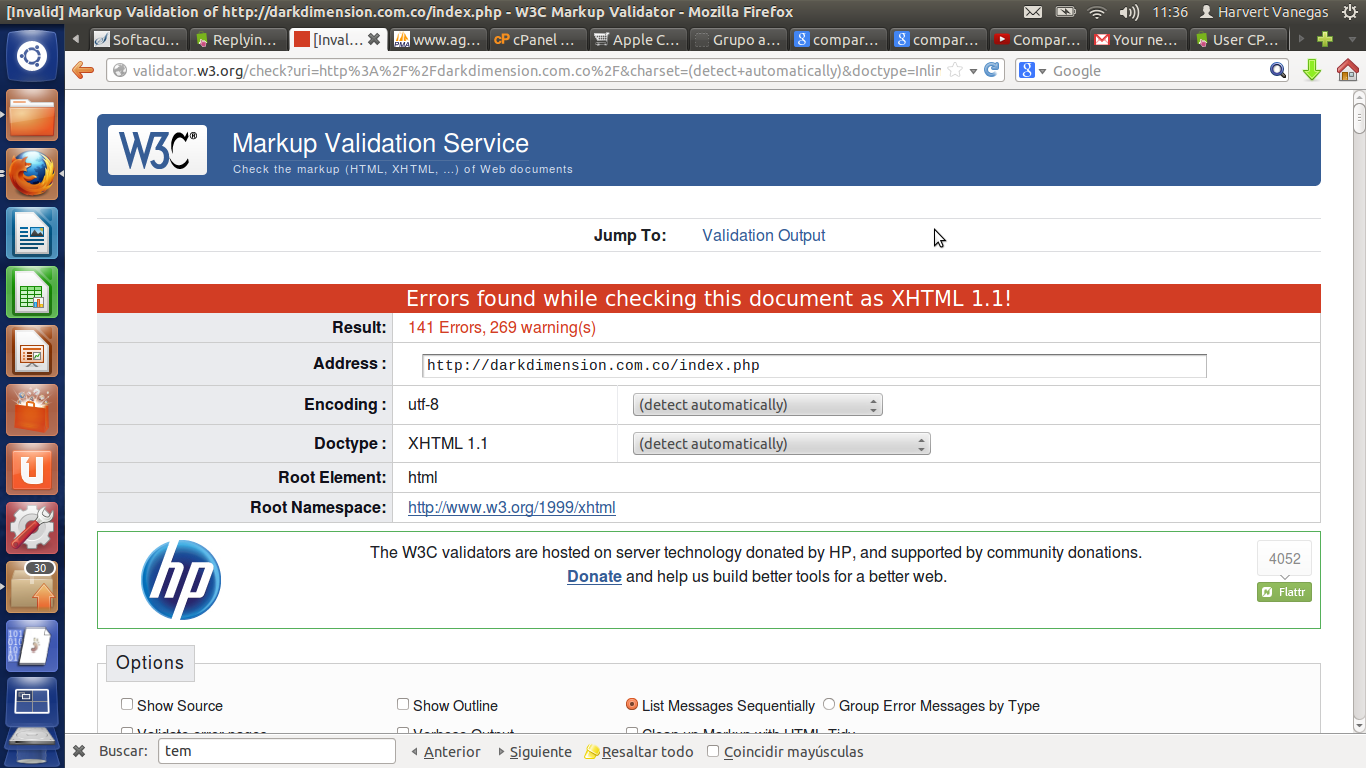Click the Flattr button
This screenshot has width=1366, height=768.
click(1284, 592)
